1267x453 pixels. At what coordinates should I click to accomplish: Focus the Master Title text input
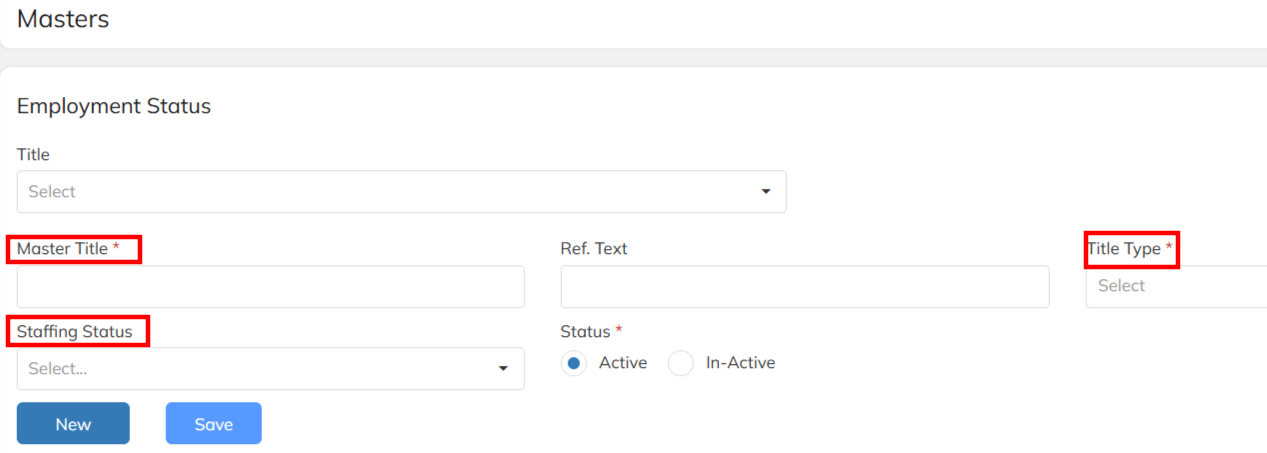click(270, 287)
